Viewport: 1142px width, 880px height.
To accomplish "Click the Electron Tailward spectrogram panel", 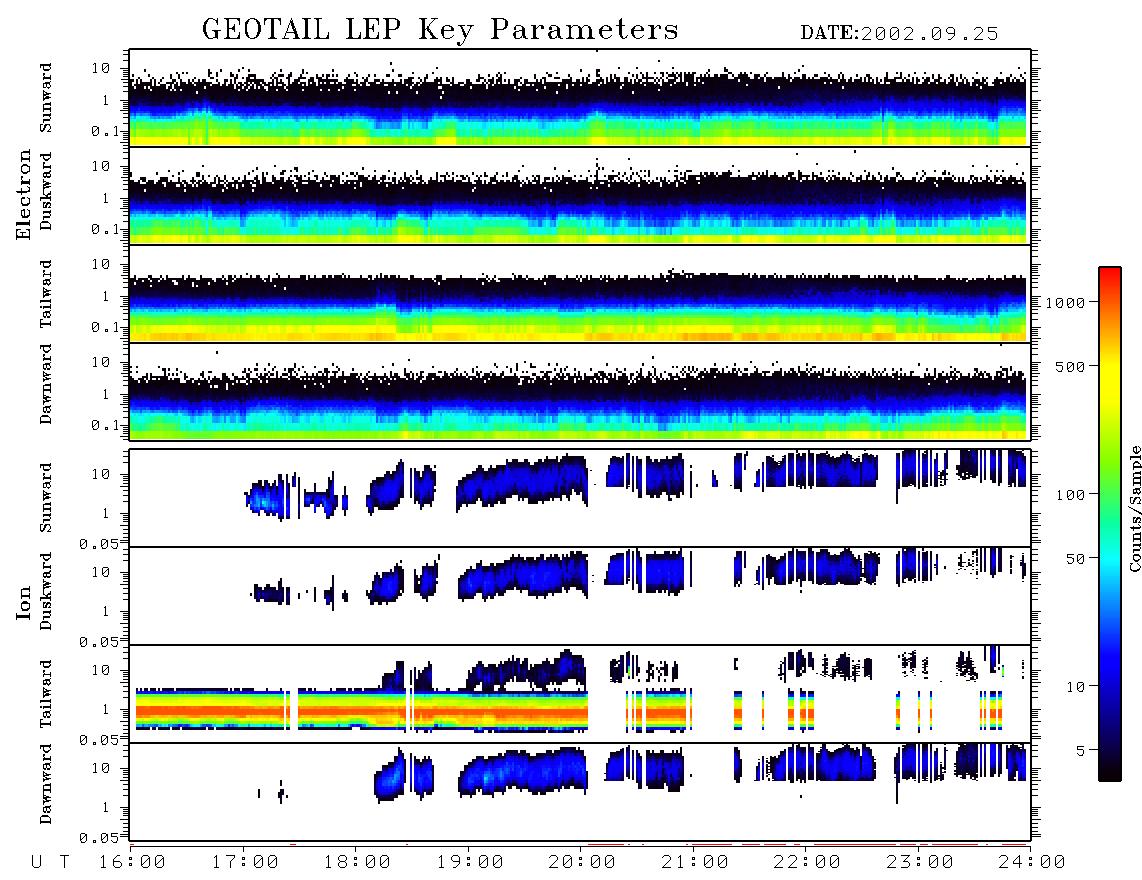I will (x=580, y=294).
